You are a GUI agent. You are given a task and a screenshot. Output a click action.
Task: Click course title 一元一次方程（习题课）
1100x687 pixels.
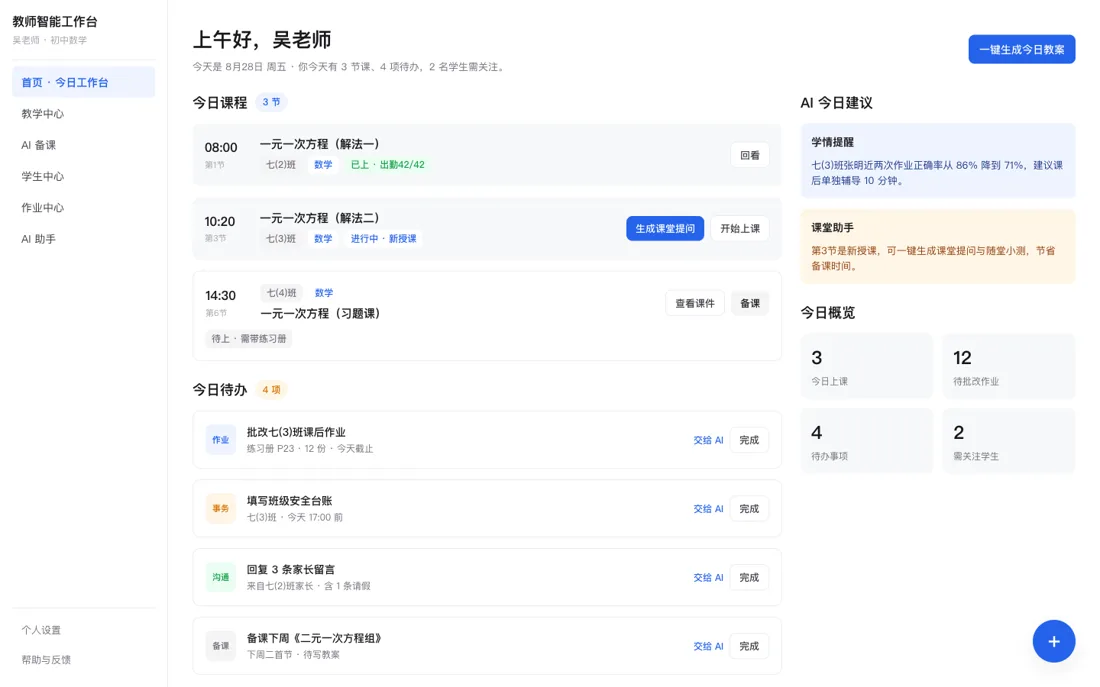[321, 314]
